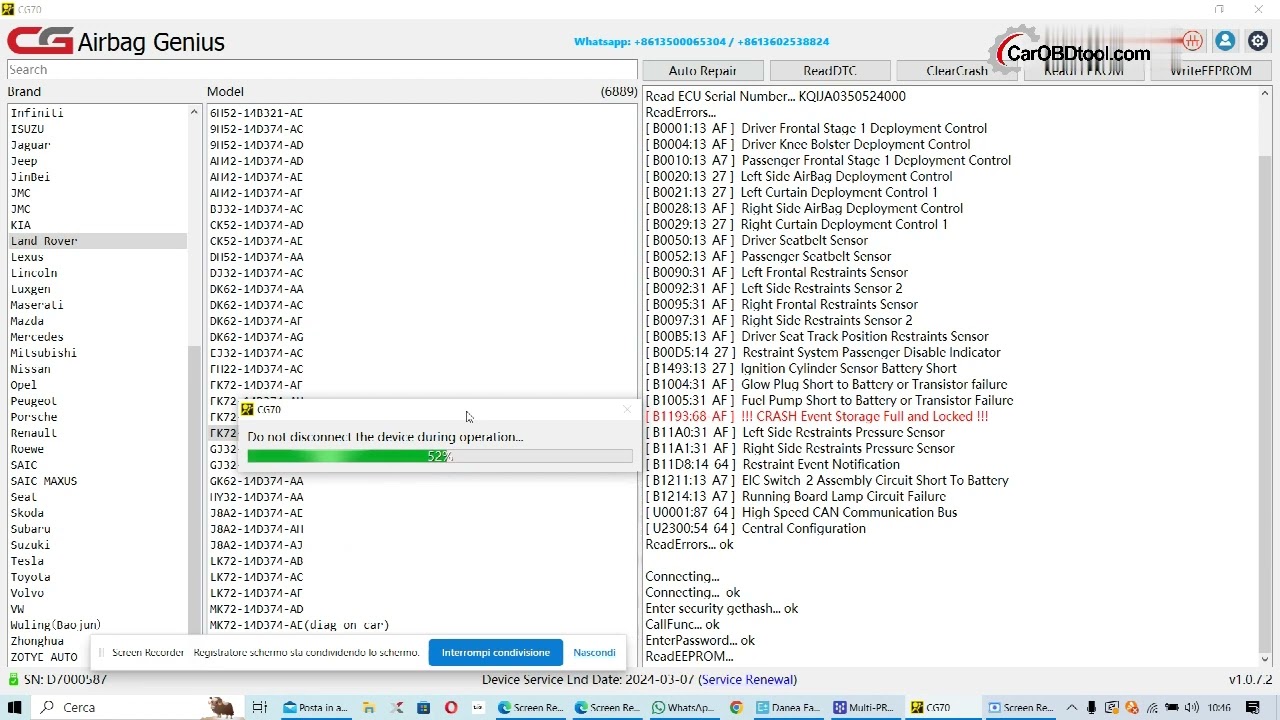This screenshot has height=720, width=1280.
Task: Select Volvo in the Brand list
Action: tap(97, 593)
